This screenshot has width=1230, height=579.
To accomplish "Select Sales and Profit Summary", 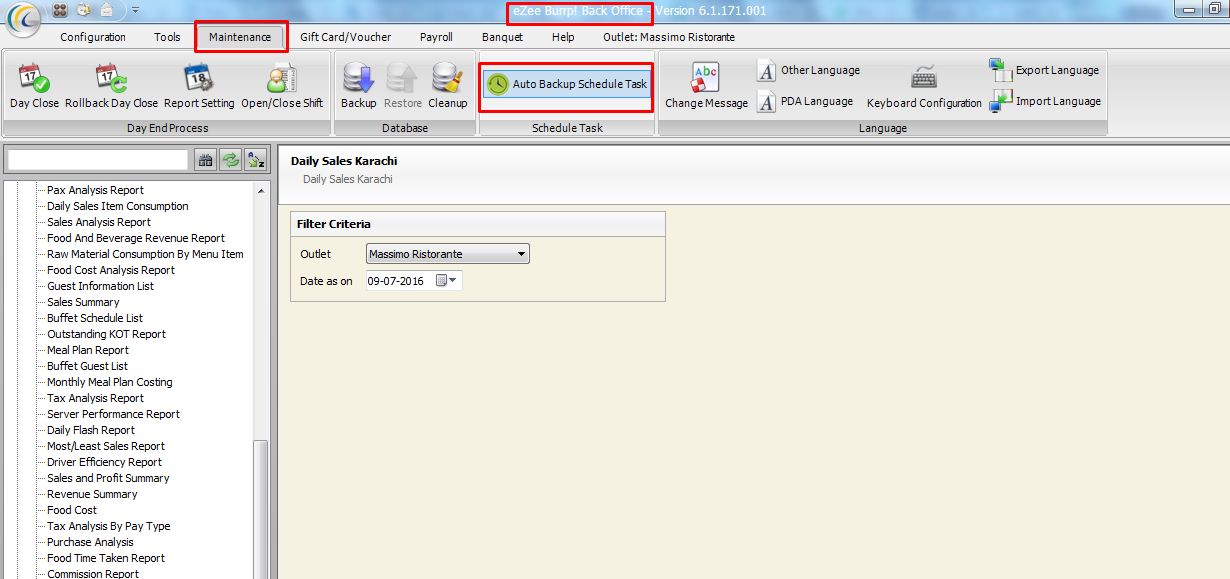I will coord(108,478).
